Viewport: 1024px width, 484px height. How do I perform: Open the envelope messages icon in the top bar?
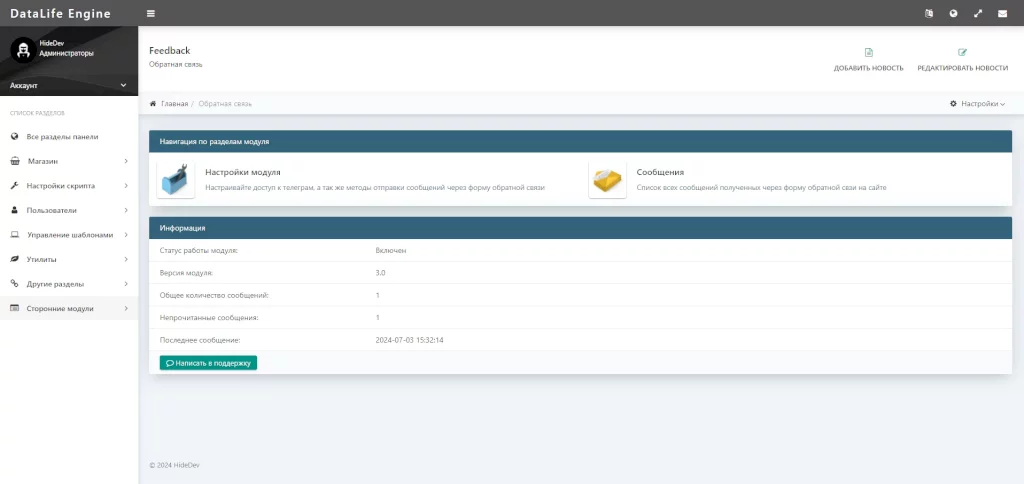click(x=1002, y=13)
